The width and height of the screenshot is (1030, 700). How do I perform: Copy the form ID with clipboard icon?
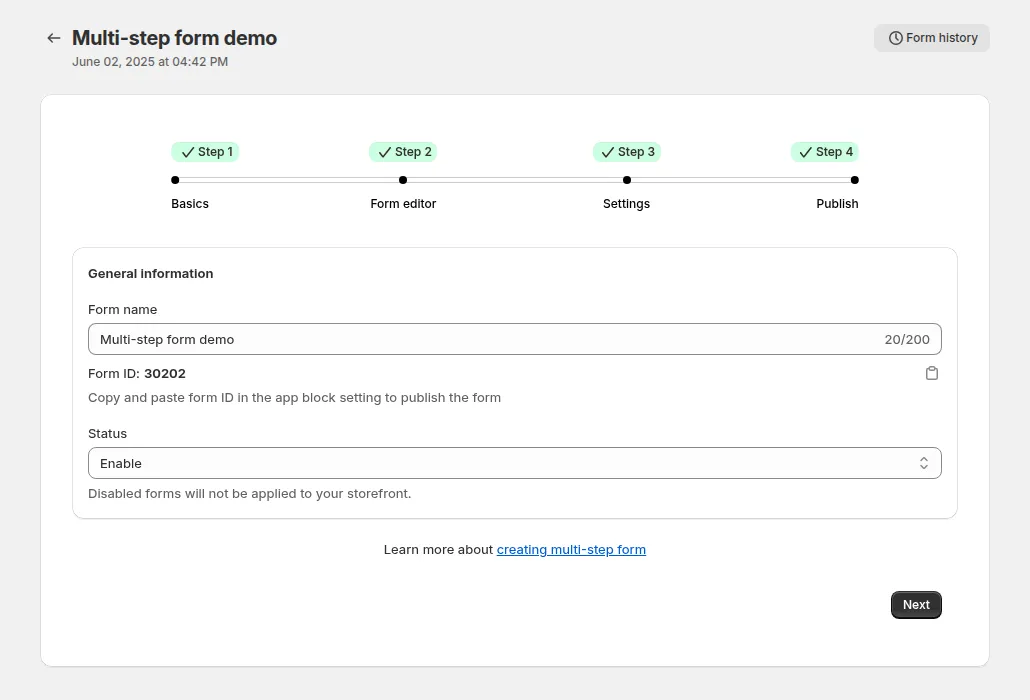click(931, 373)
